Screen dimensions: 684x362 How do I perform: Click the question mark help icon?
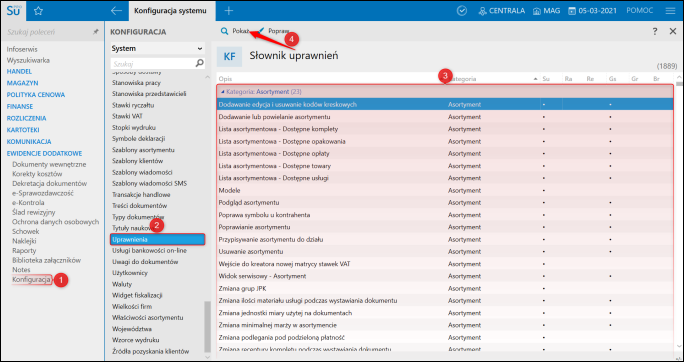tap(655, 31)
